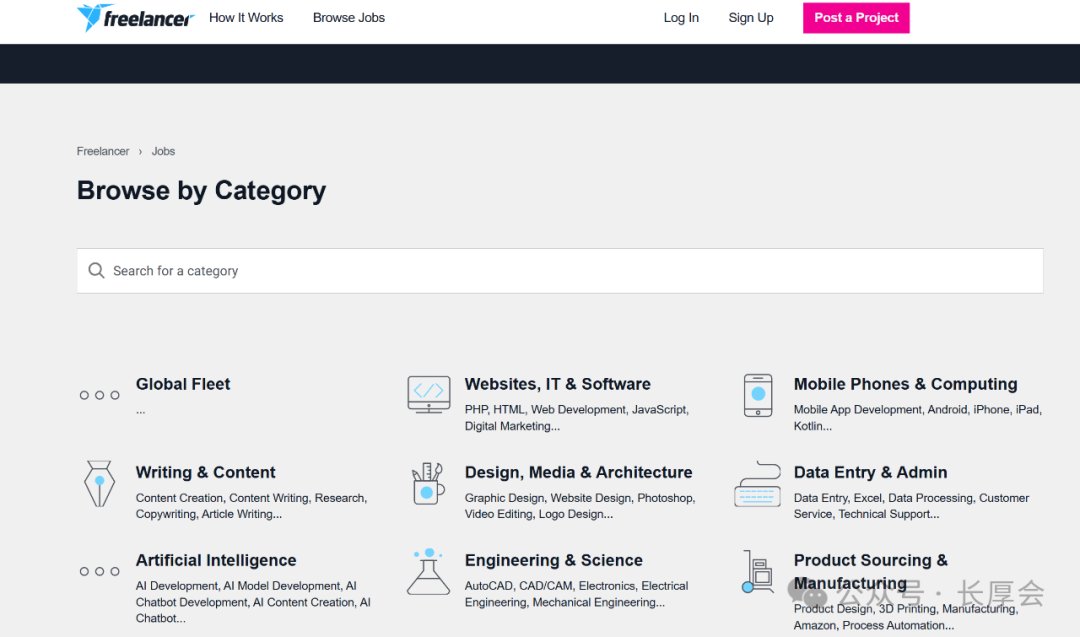Open the Global Fleet category
The width and height of the screenshot is (1080, 637).
pyautogui.click(x=183, y=384)
